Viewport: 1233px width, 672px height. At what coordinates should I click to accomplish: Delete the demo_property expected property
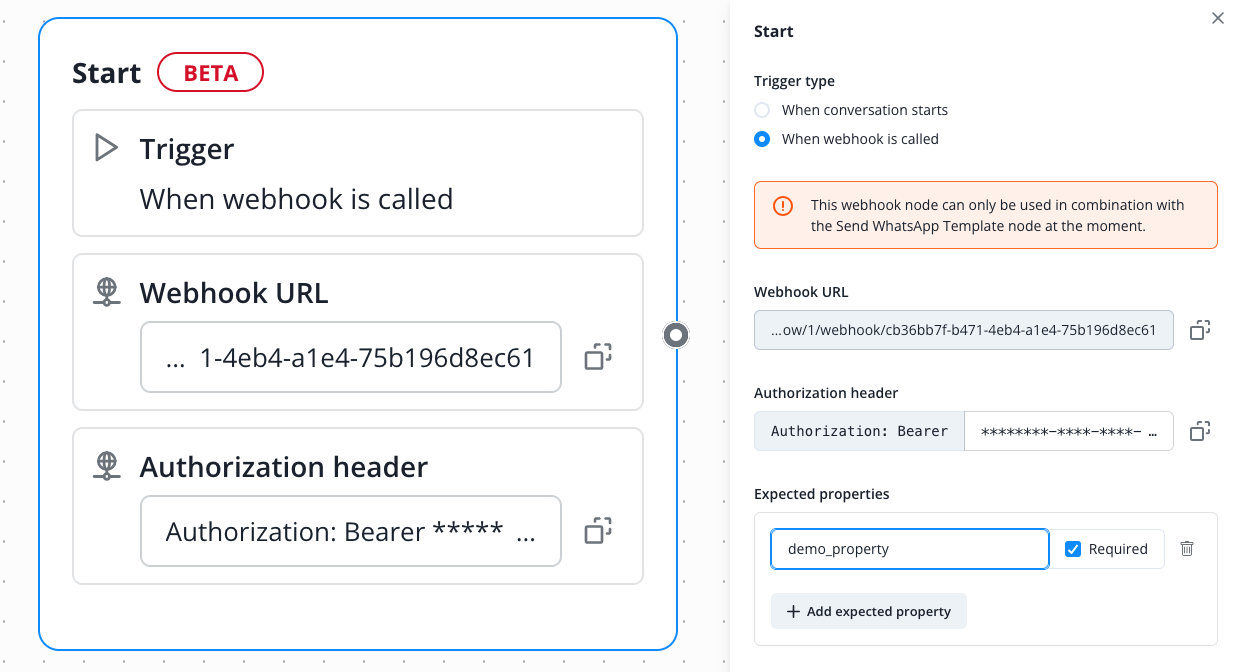(x=1187, y=548)
